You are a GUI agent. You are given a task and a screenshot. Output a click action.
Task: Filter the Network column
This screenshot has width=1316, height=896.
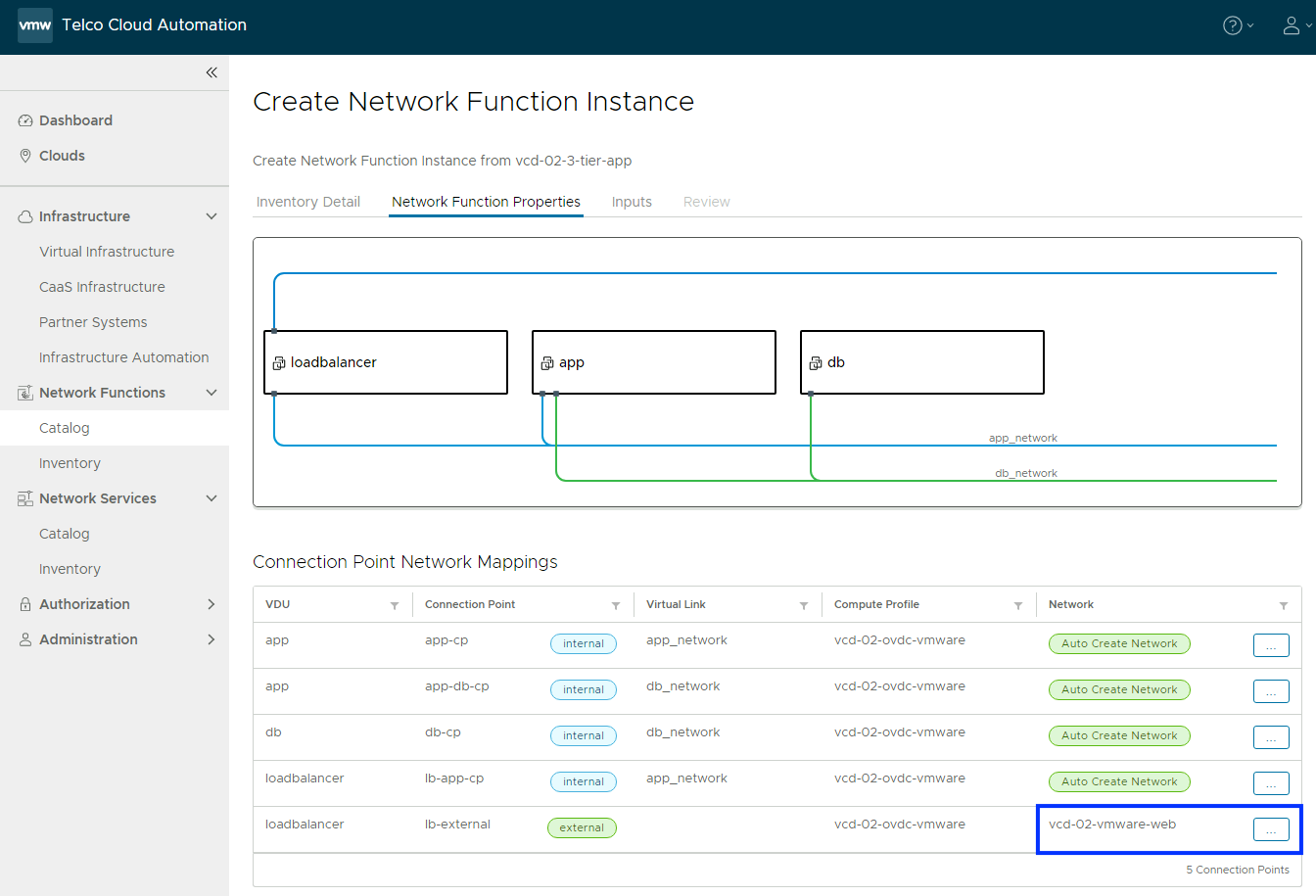pyautogui.click(x=1284, y=606)
